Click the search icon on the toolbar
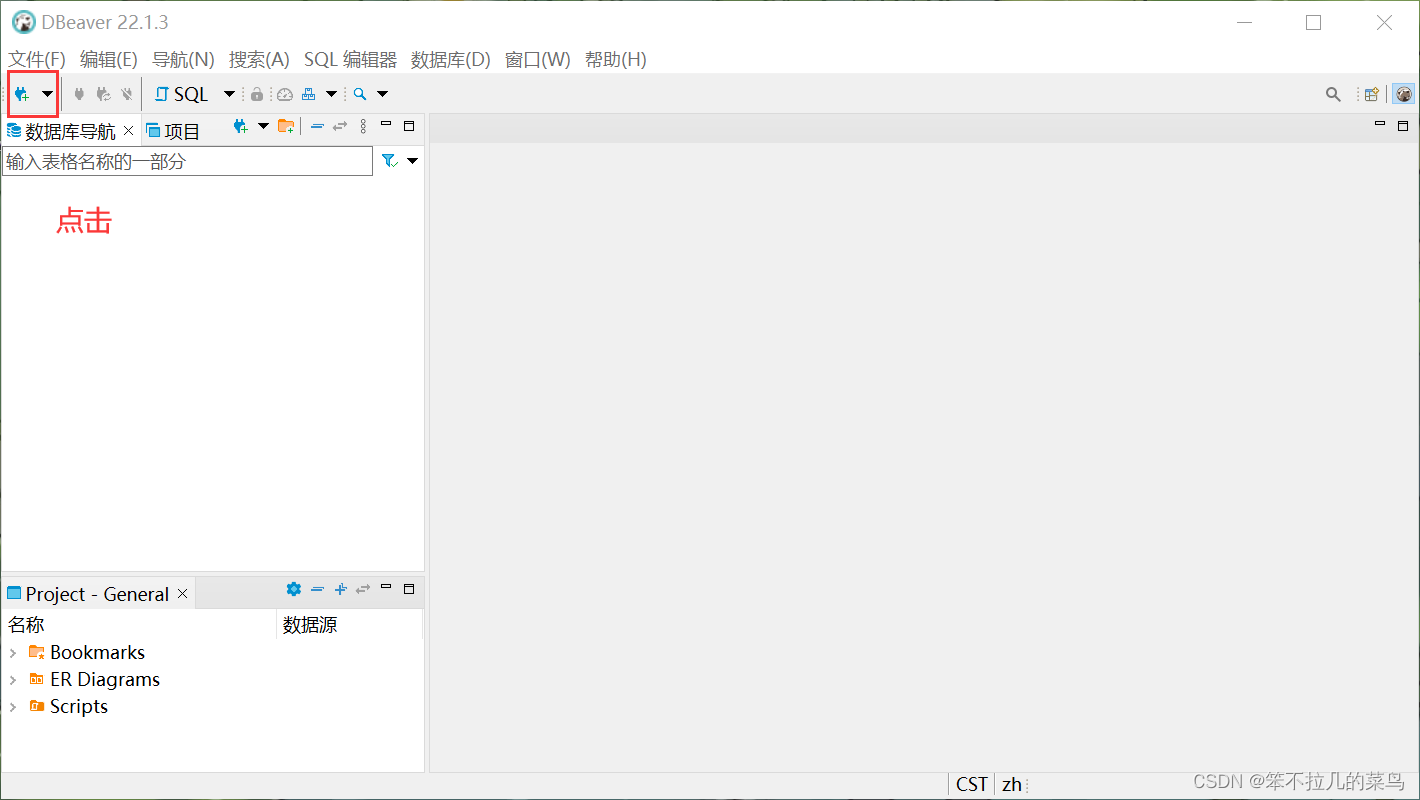The image size is (1420, 800). pyautogui.click(x=359, y=93)
